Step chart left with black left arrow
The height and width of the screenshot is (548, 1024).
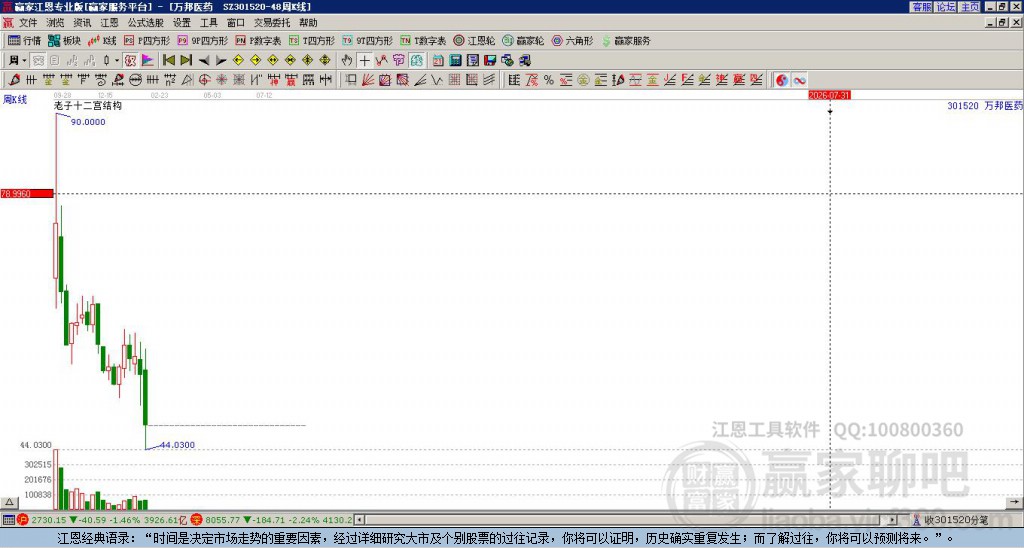pos(204,60)
